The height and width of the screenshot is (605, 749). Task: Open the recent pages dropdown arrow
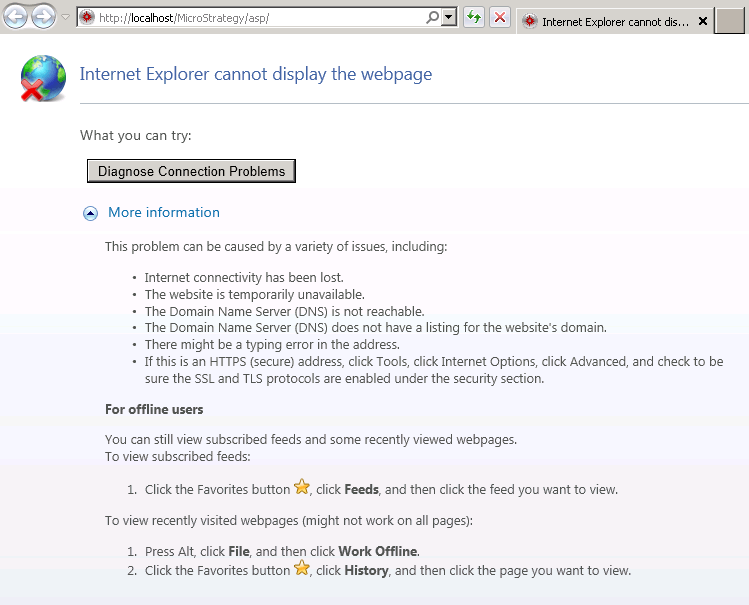pyautogui.click(x=66, y=18)
